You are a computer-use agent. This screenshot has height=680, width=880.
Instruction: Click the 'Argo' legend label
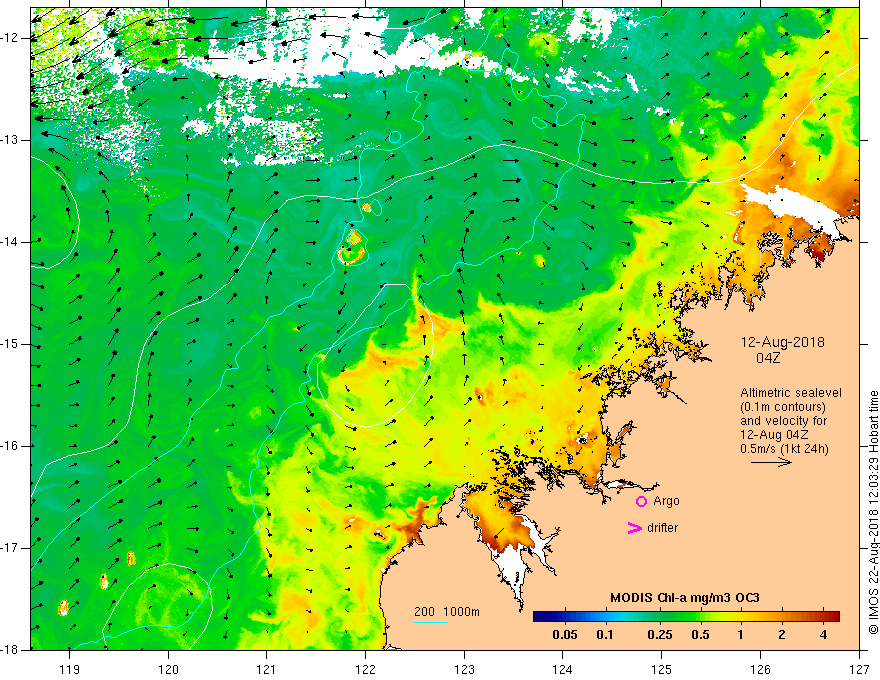(666, 501)
